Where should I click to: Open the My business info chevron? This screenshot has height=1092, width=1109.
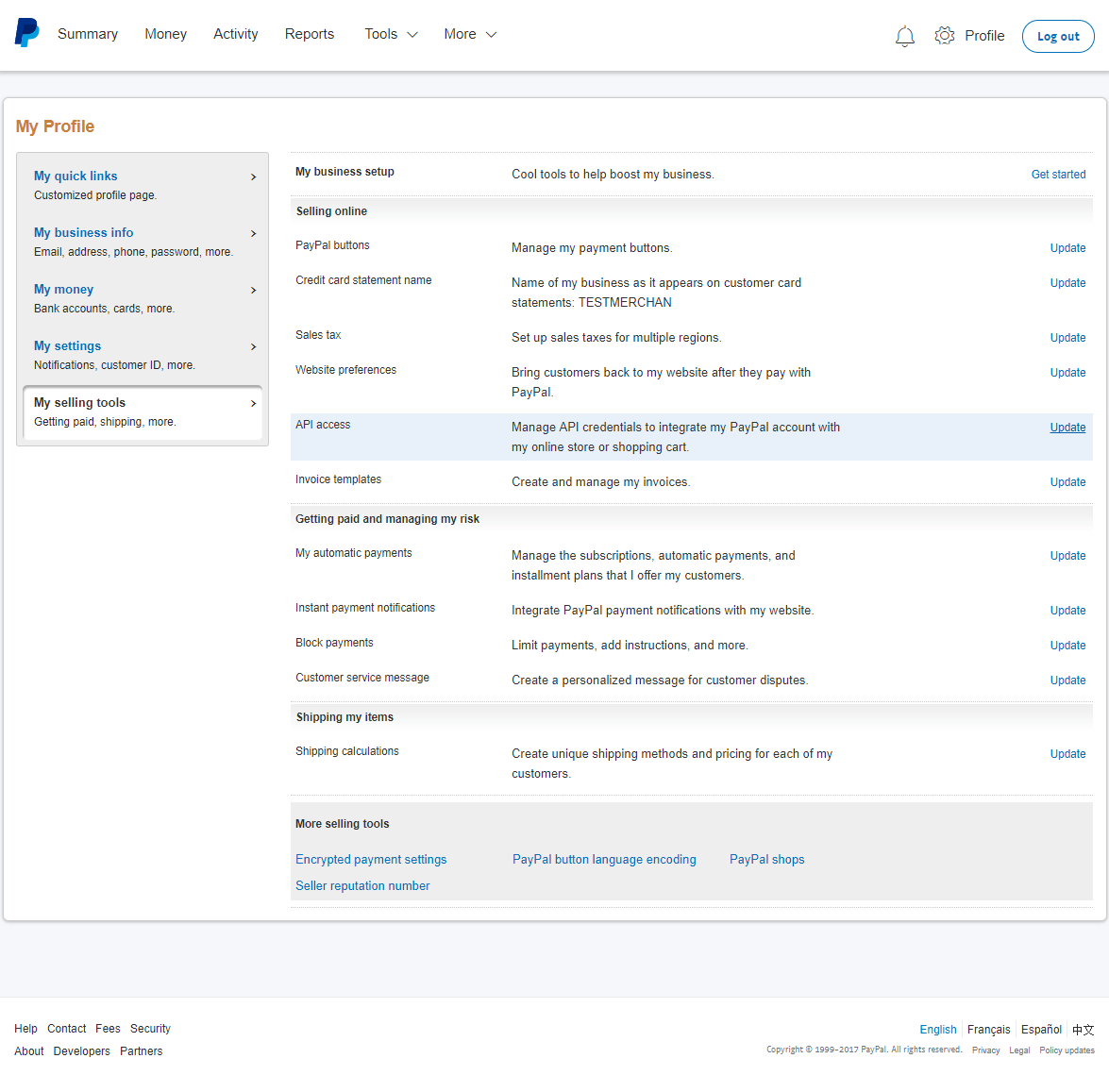[x=253, y=233]
